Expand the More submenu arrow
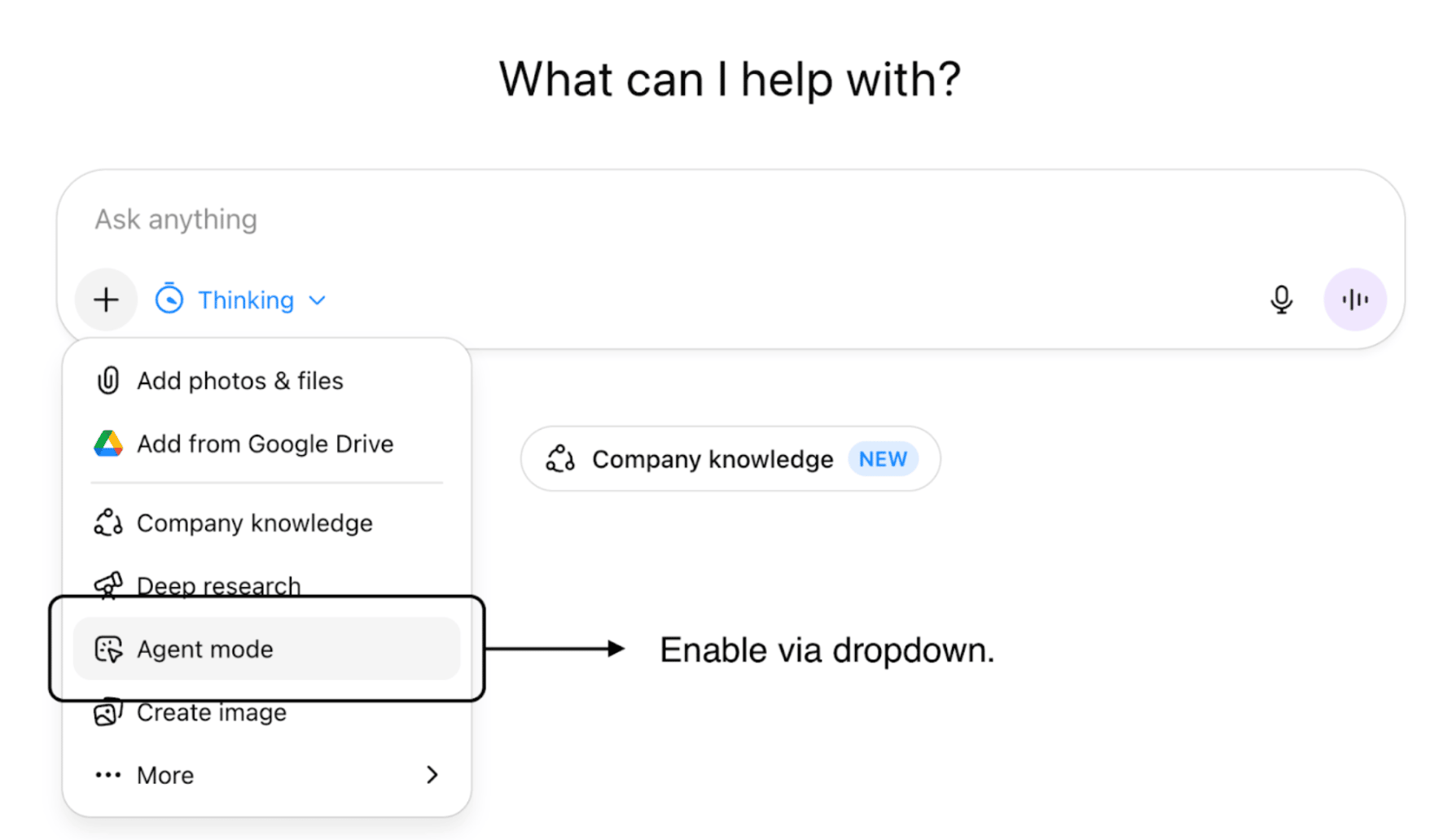The height and width of the screenshot is (840, 1430). 432,775
